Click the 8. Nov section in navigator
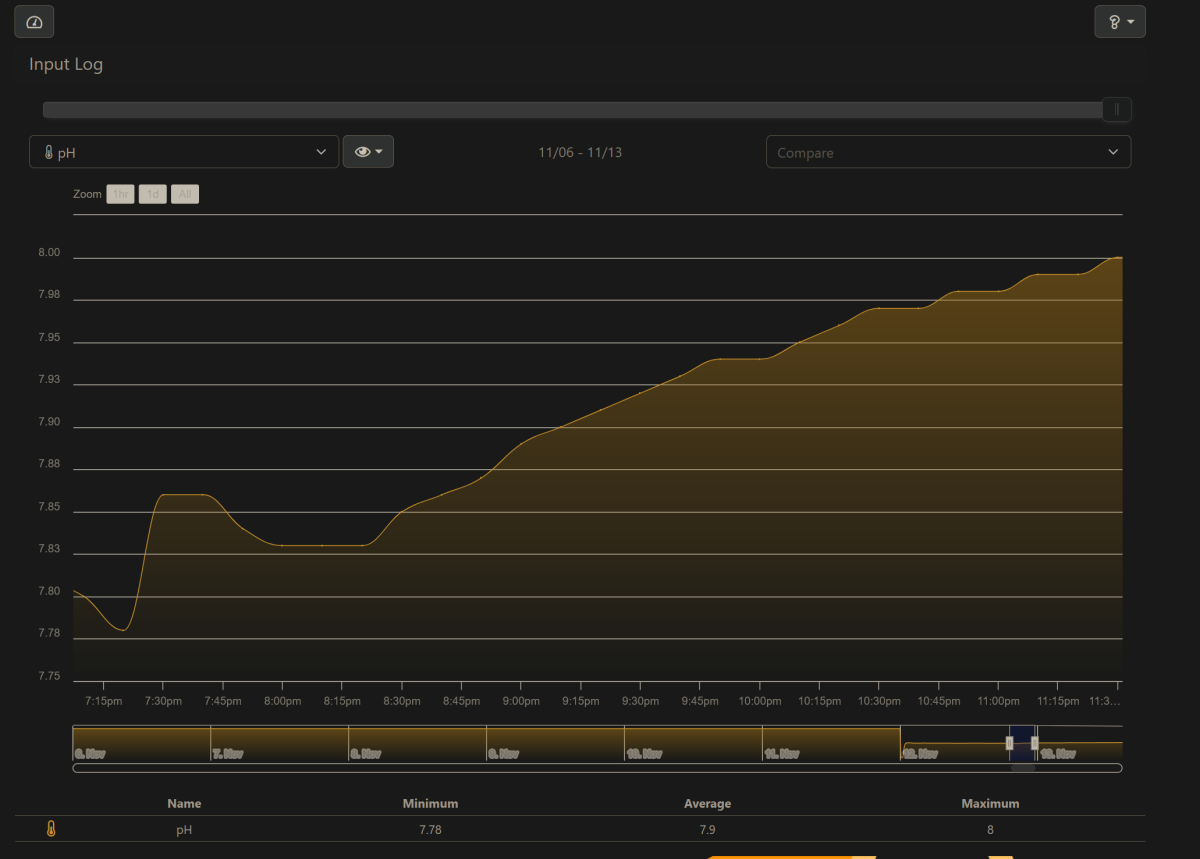Image resolution: width=1200 pixels, height=859 pixels. [x=366, y=753]
